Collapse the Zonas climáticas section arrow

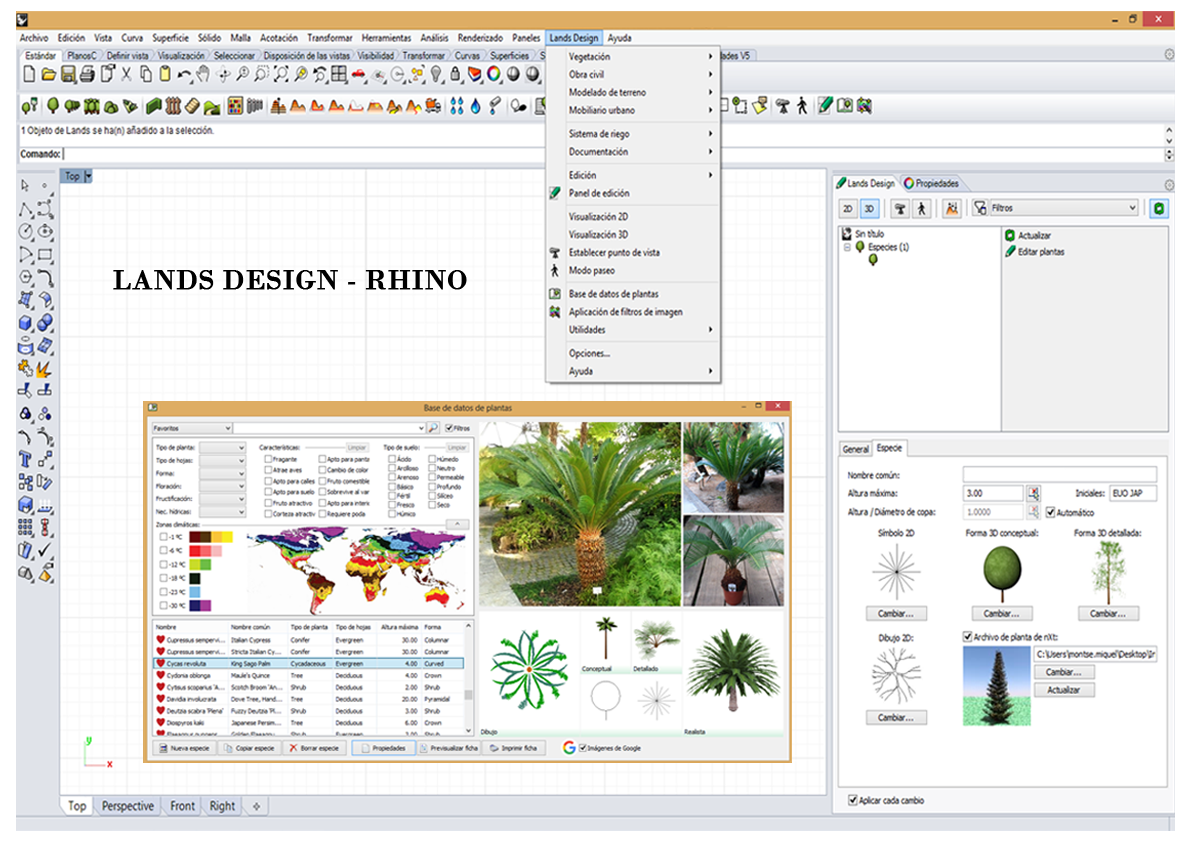[457, 525]
